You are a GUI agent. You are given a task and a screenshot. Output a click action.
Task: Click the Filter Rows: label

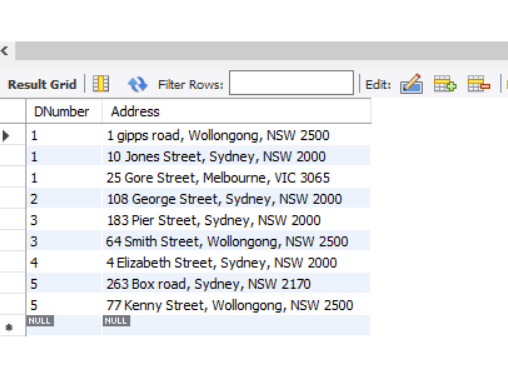(x=191, y=85)
